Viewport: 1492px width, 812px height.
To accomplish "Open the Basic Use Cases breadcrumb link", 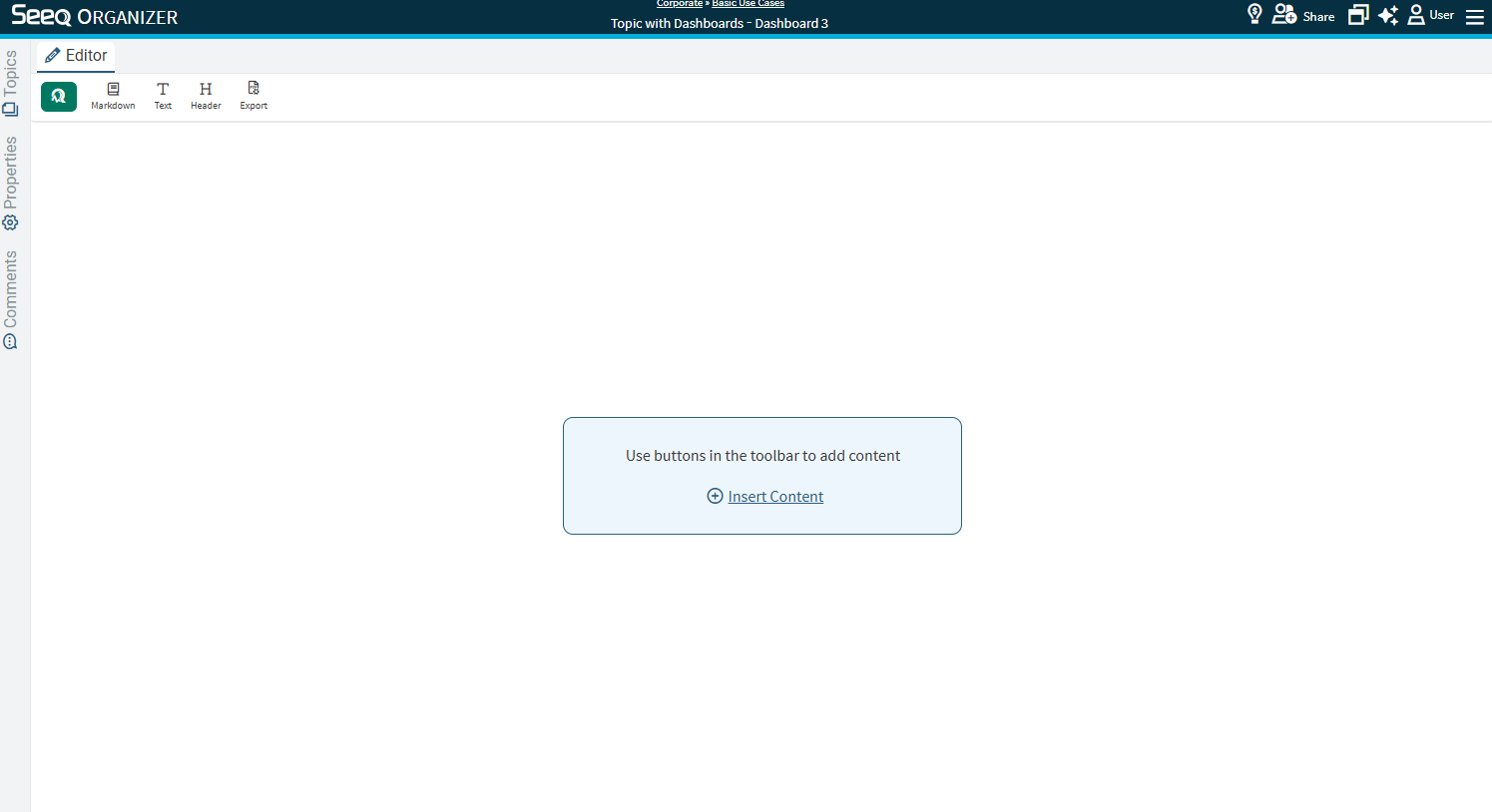I will pos(747,4).
